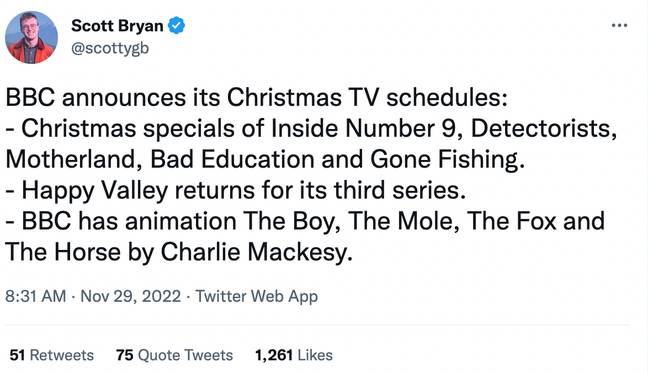This screenshot has width=648, height=374.
Task: Open Scott Bryan's profile avatar photo
Action: [31, 37]
